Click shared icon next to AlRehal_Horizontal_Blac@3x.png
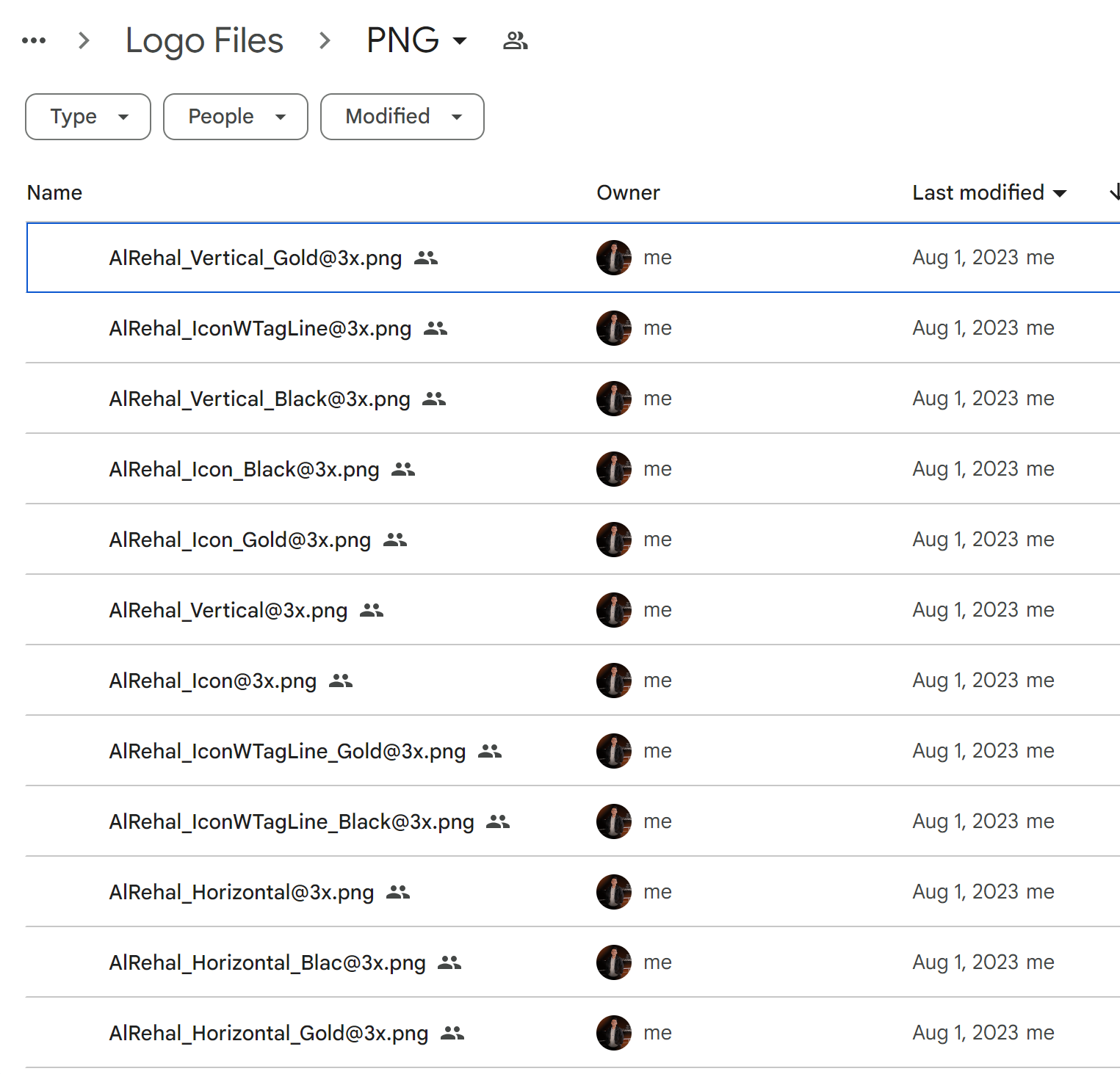This screenshot has height=1074, width=1120. (x=449, y=962)
